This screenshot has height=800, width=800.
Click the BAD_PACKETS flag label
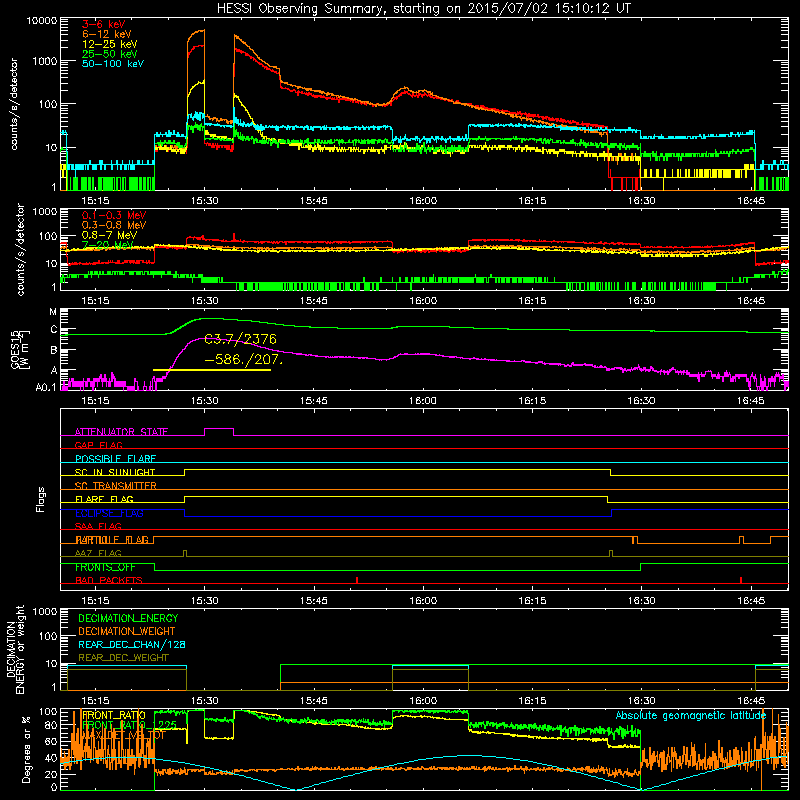(x=109, y=580)
